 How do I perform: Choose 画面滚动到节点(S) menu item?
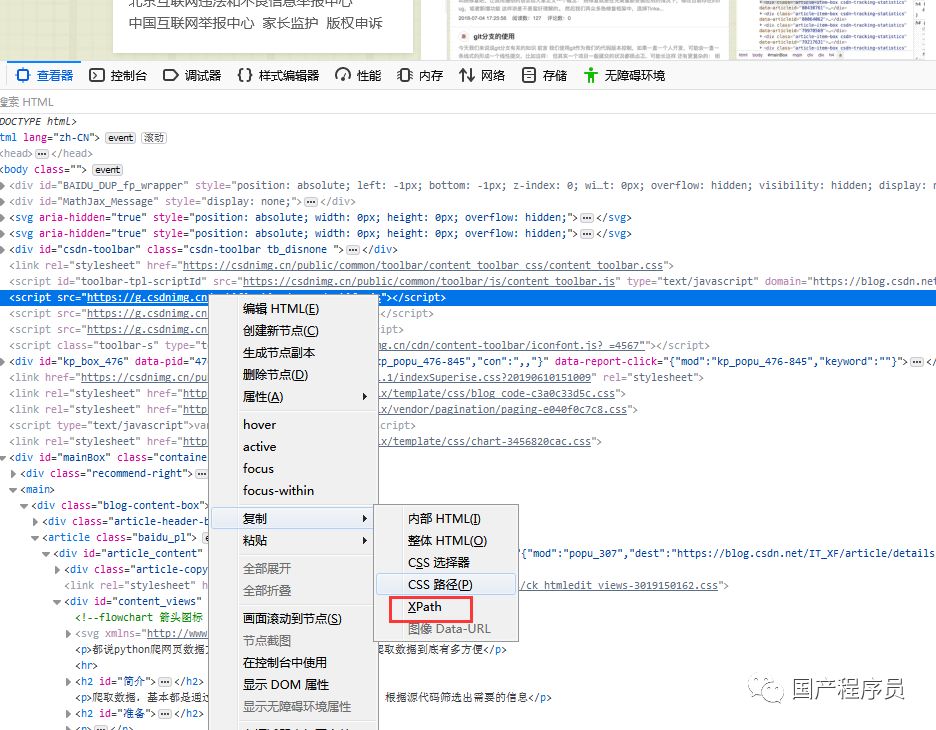point(294,619)
